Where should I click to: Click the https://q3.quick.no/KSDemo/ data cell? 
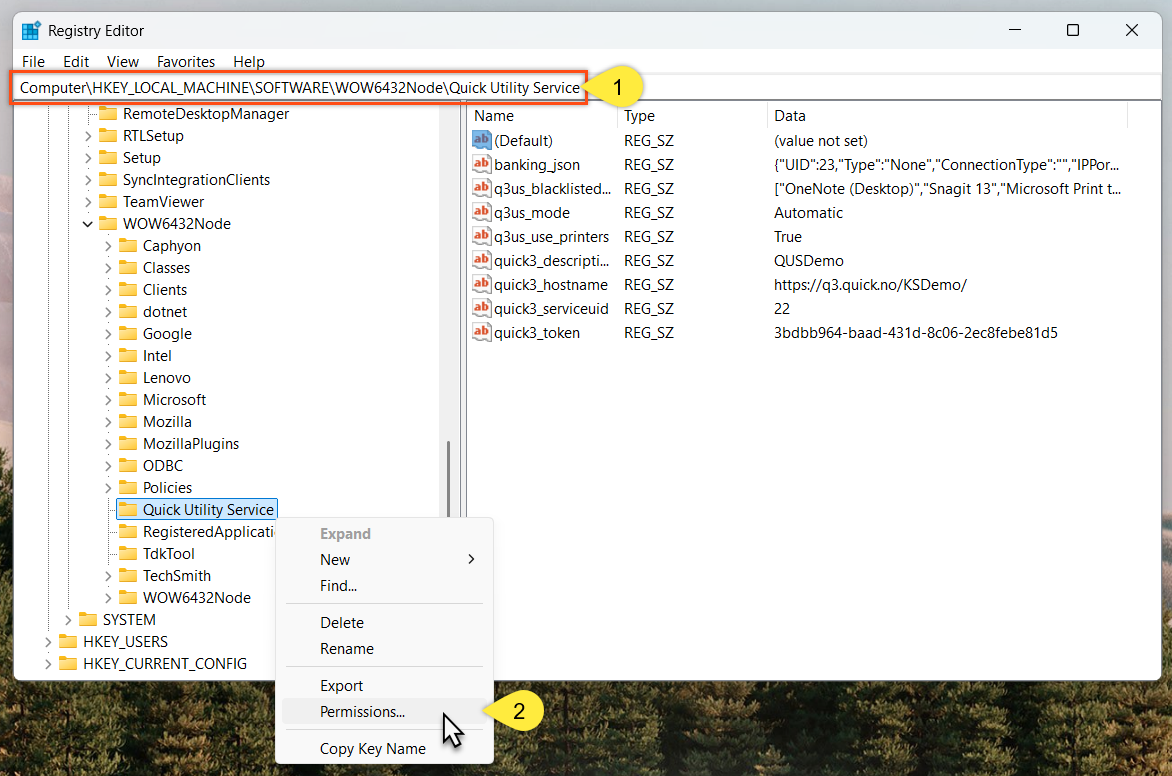pos(870,285)
